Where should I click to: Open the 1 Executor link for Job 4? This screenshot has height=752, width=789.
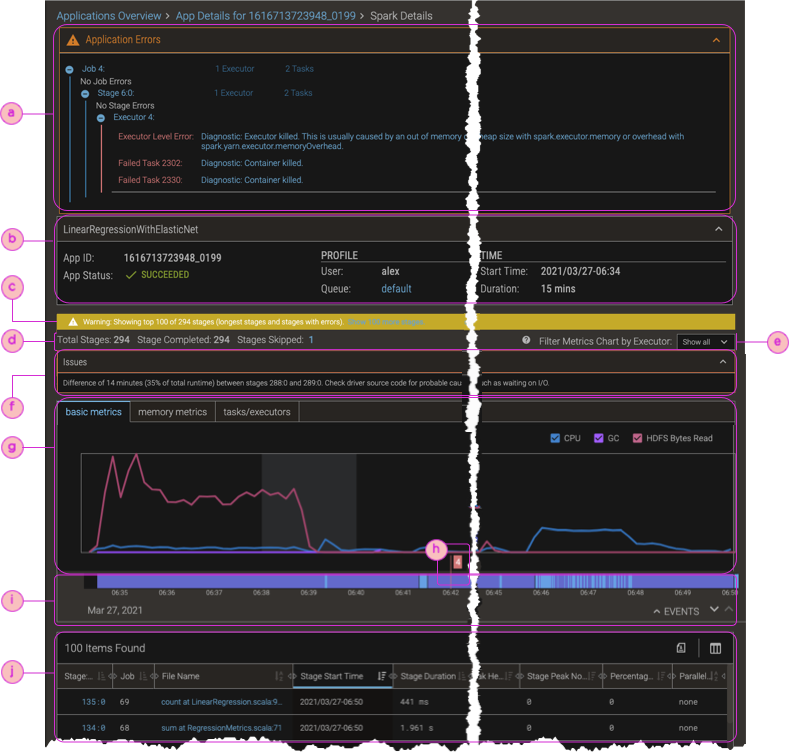pos(234,69)
